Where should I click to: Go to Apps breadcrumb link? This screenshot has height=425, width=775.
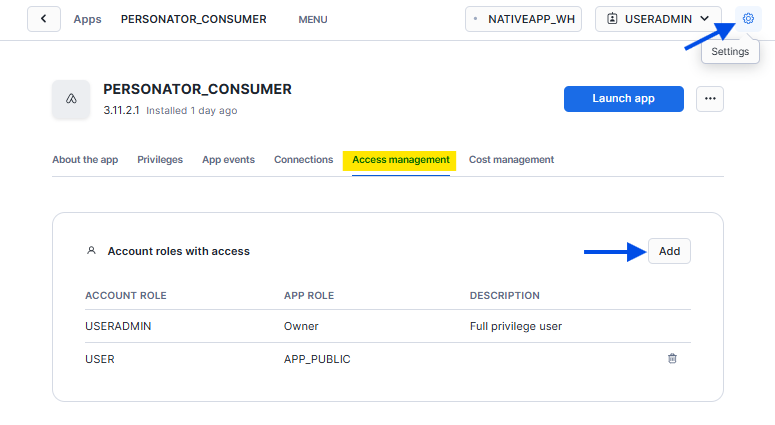[x=87, y=19]
